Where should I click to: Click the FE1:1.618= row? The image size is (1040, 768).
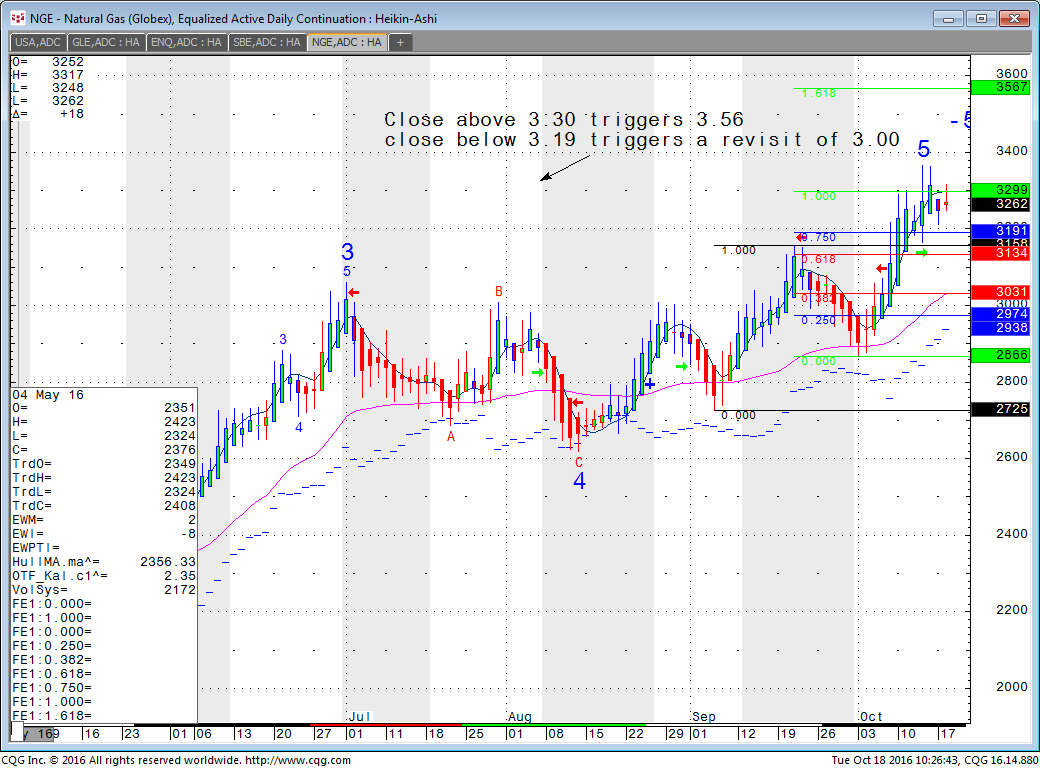[x=104, y=716]
